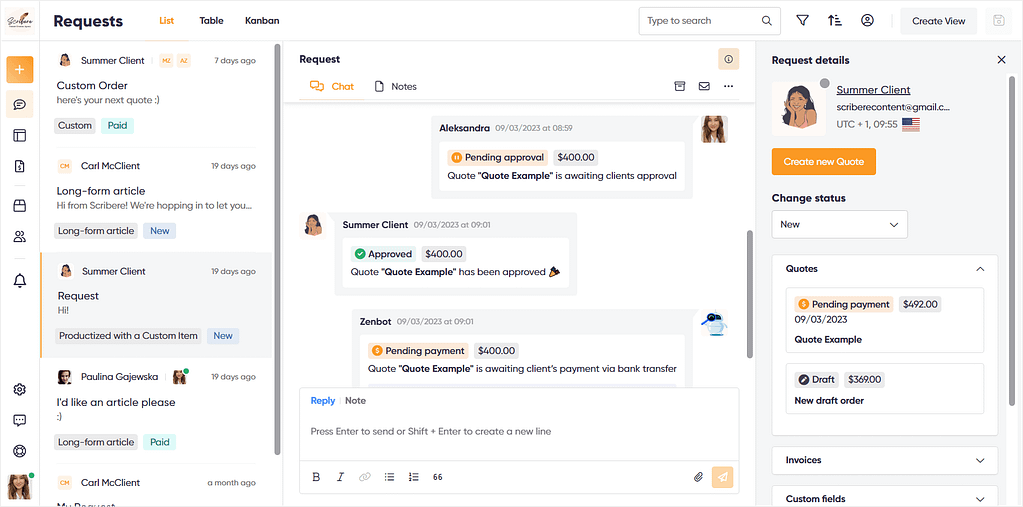Image resolution: width=1023 pixels, height=507 pixels.
Task: Switch to the List view tab
Action: click(x=166, y=21)
